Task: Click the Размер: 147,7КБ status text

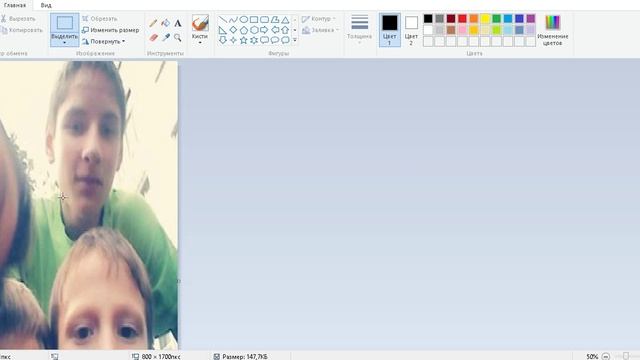Action: pos(245,356)
